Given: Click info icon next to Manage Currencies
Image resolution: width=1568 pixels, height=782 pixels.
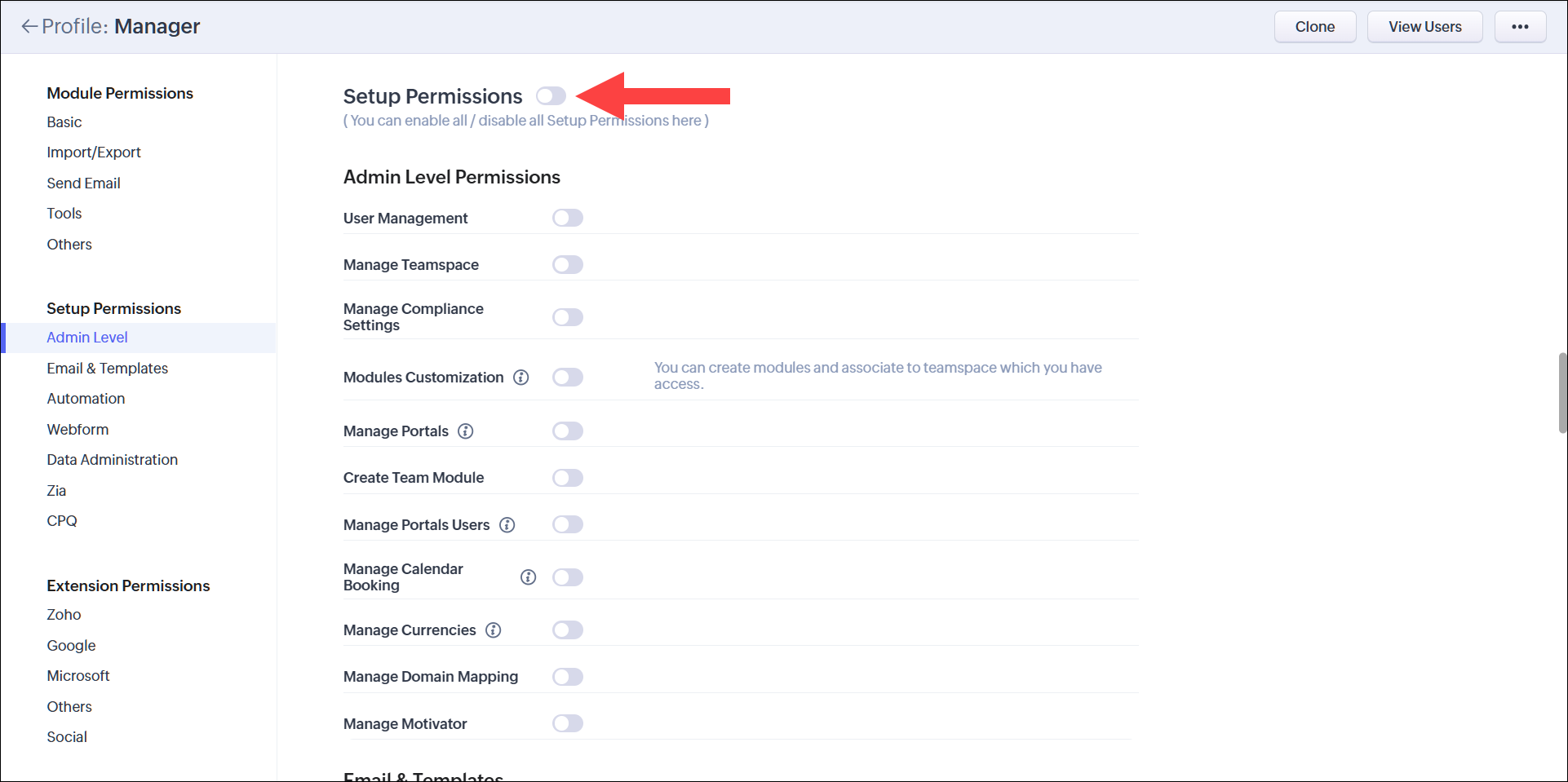Looking at the screenshot, I should point(493,630).
